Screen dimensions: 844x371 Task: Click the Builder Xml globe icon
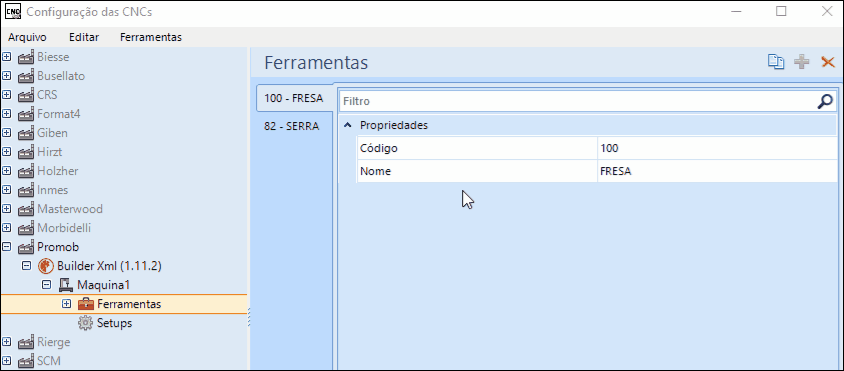pos(46,266)
